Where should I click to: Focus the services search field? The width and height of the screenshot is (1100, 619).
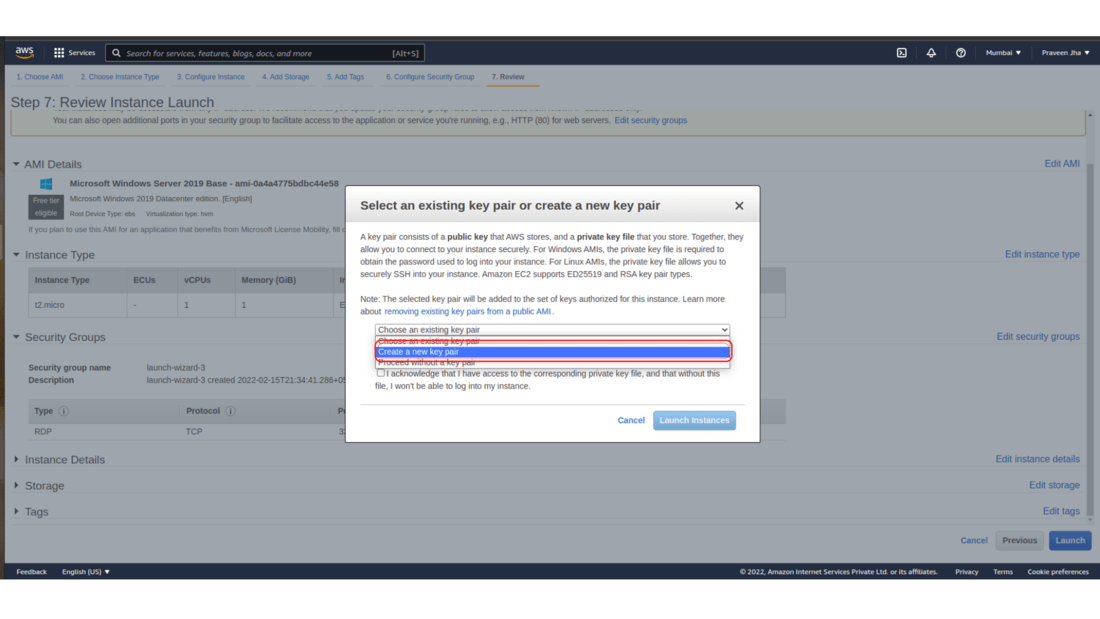click(x=265, y=53)
